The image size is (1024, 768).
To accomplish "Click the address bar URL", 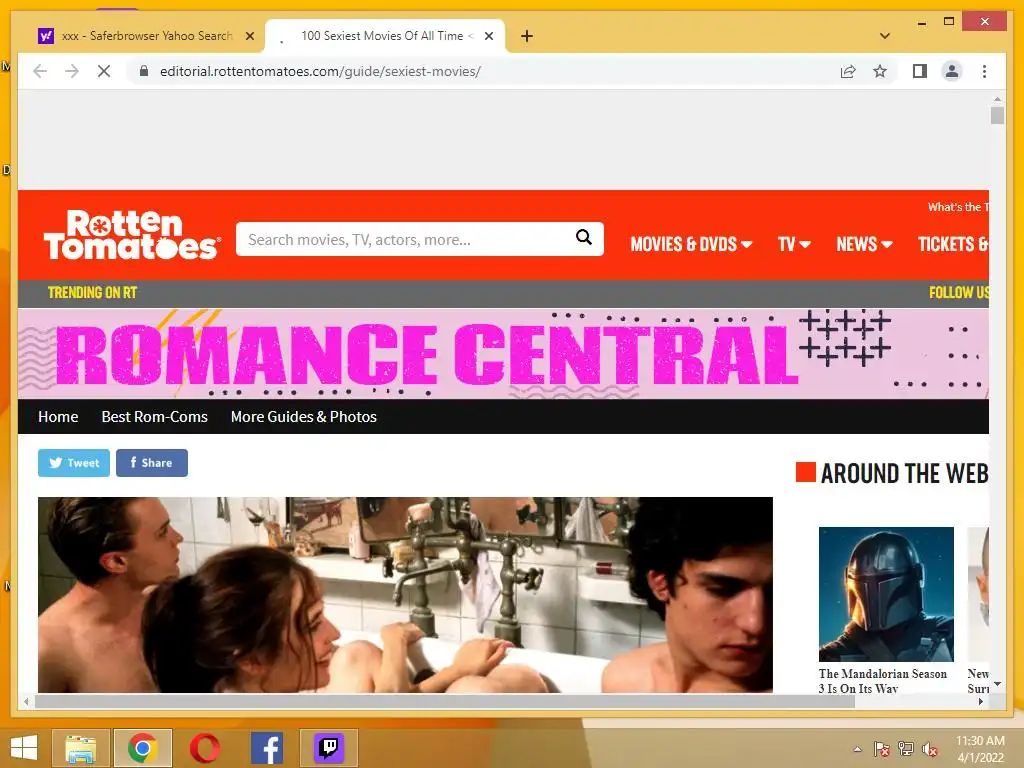I will 320,71.
